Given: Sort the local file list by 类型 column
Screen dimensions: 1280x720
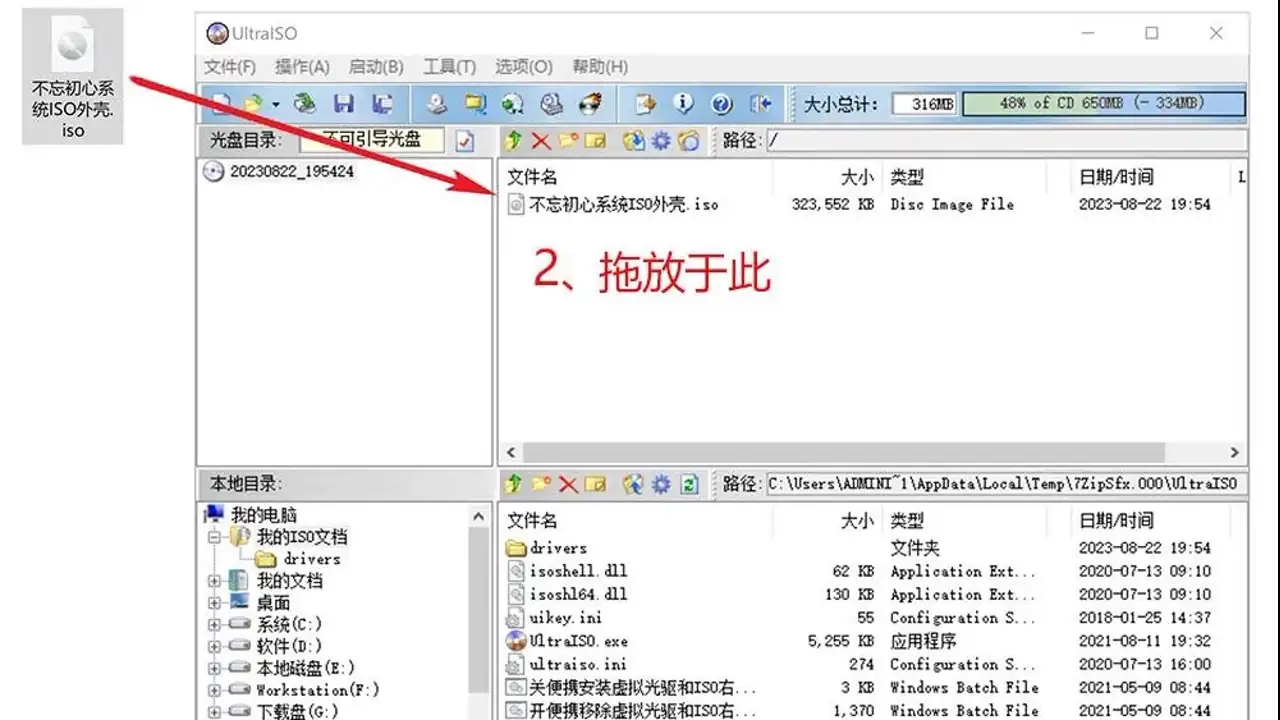Looking at the screenshot, I should tap(908, 521).
